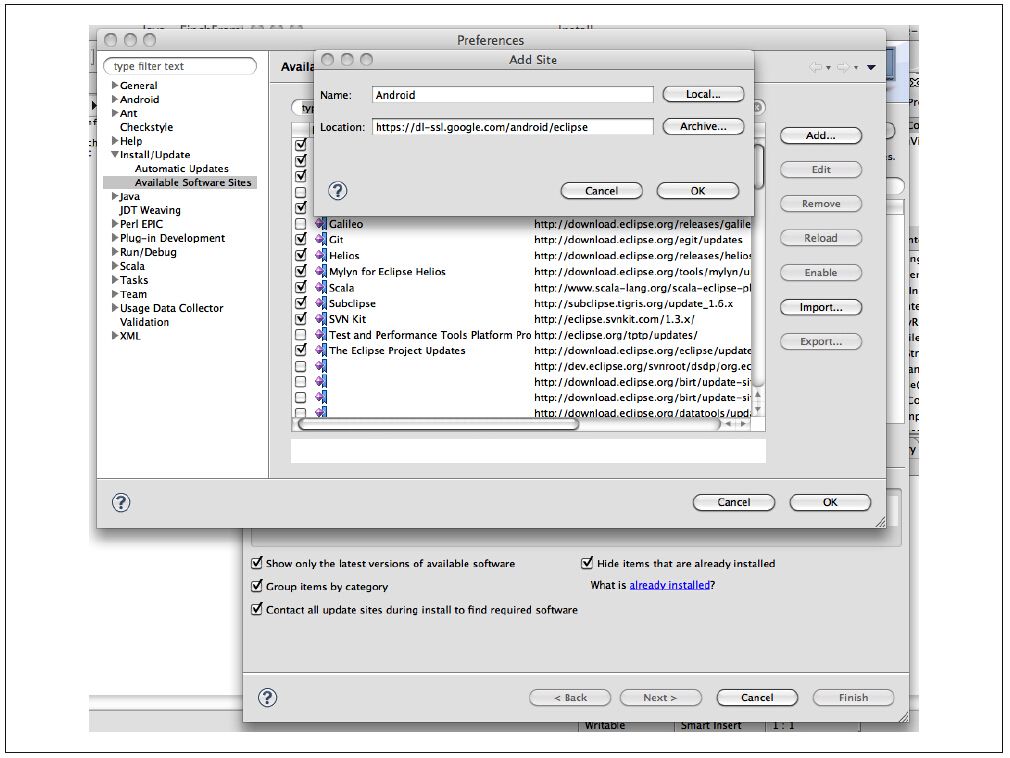Expand the General preferences node
This screenshot has width=1010, height=758.
[115, 85]
